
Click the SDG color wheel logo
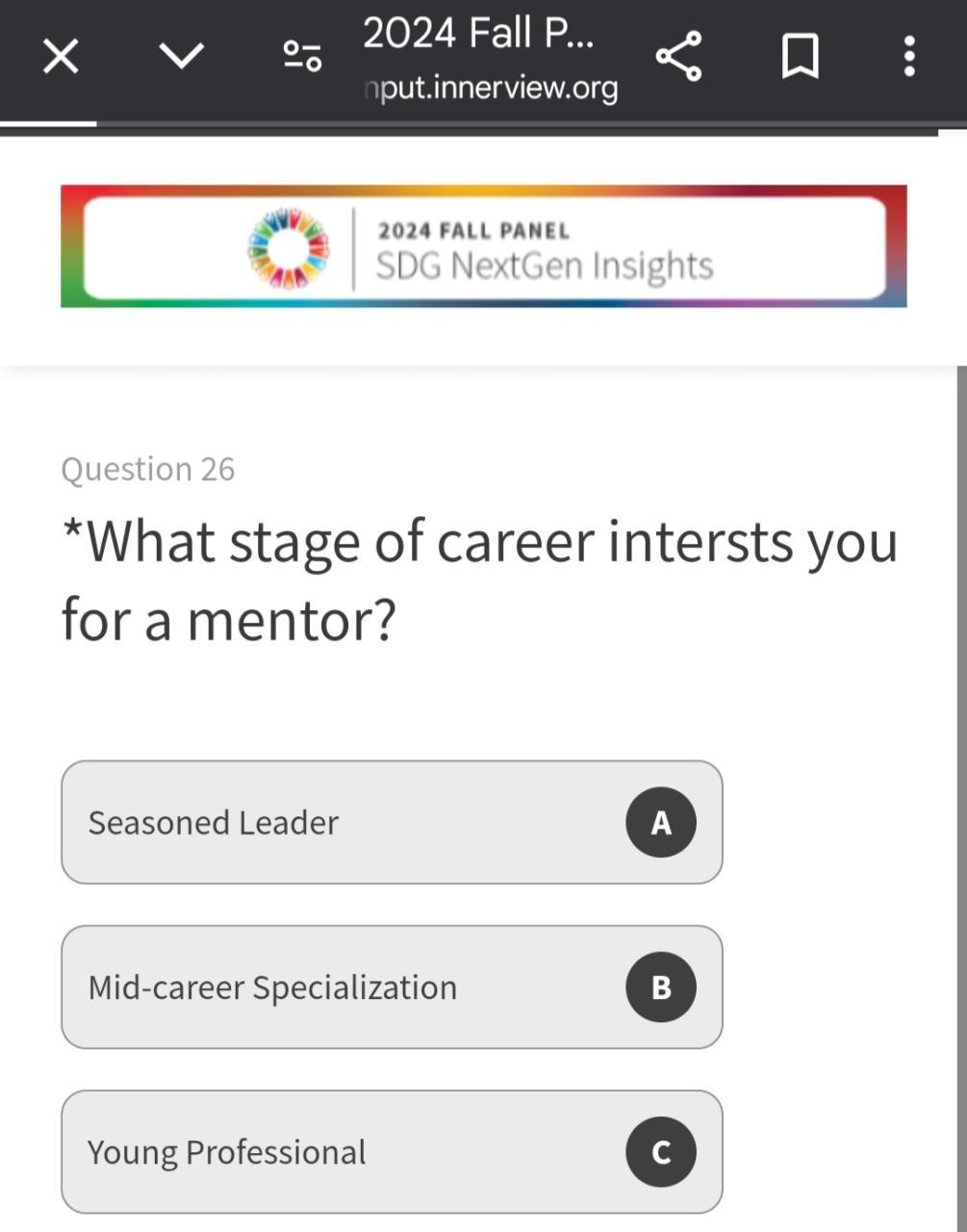pos(289,247)
